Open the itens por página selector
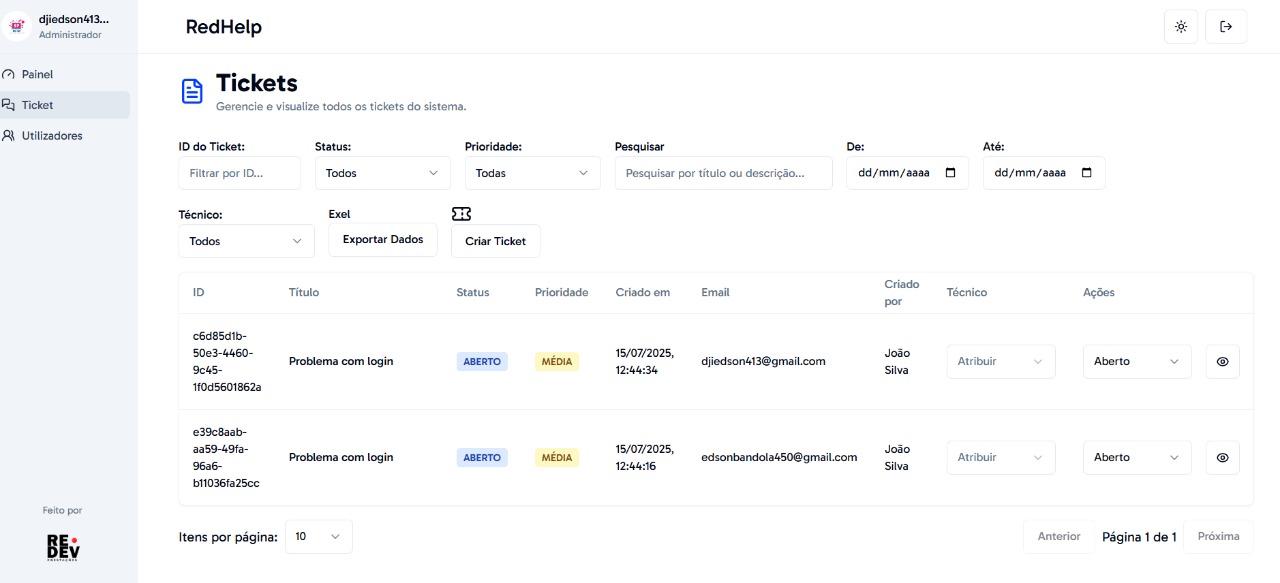The height and width of the screenshot is (583, 1280). coord(318,536)
